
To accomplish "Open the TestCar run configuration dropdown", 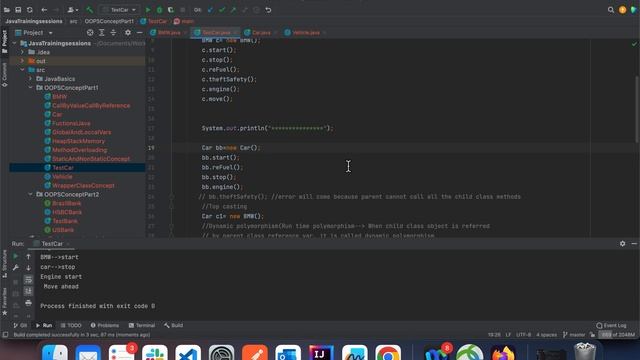I will coord(119,10).
